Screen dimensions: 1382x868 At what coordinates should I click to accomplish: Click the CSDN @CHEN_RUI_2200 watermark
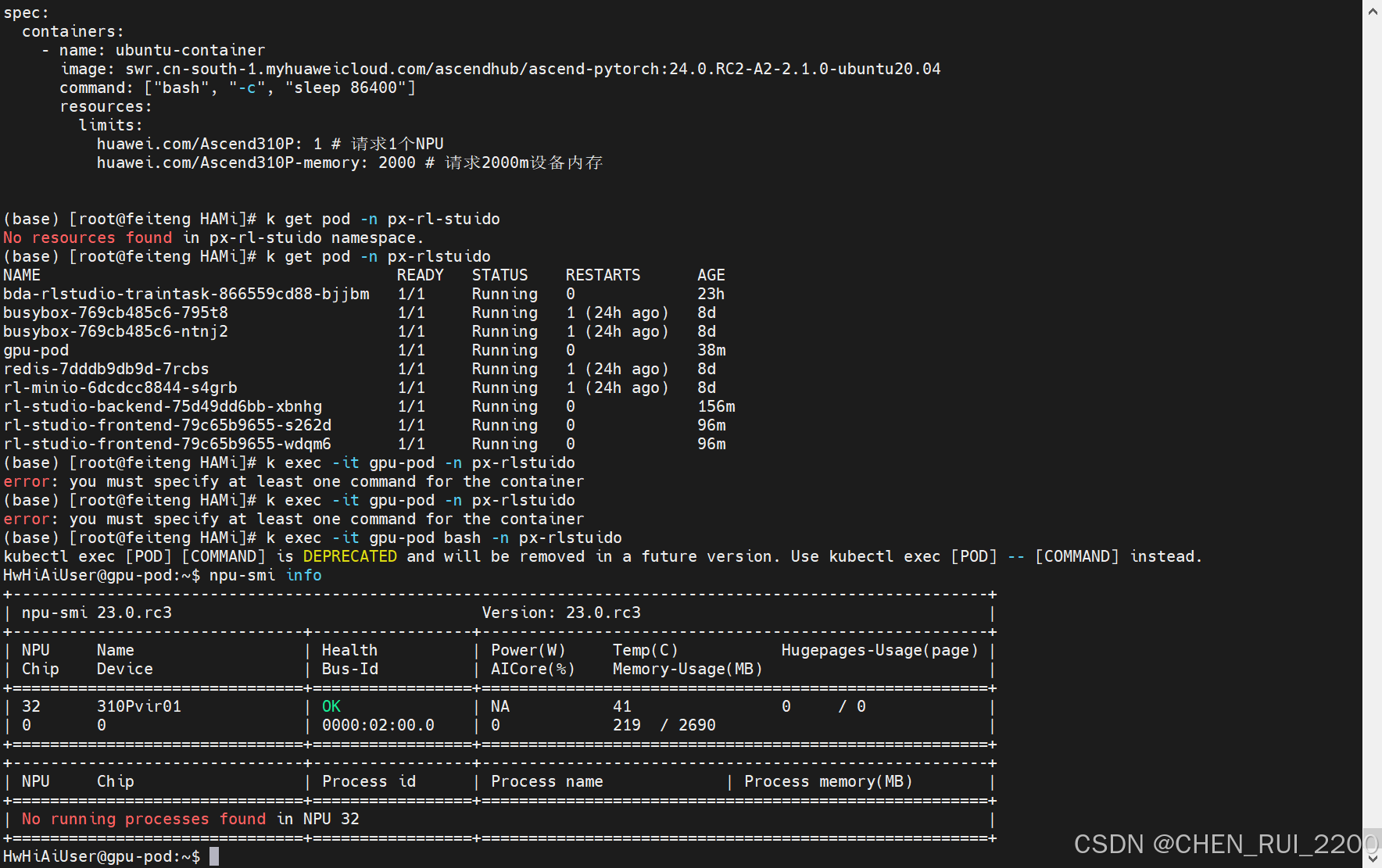tap(1223, 844)
